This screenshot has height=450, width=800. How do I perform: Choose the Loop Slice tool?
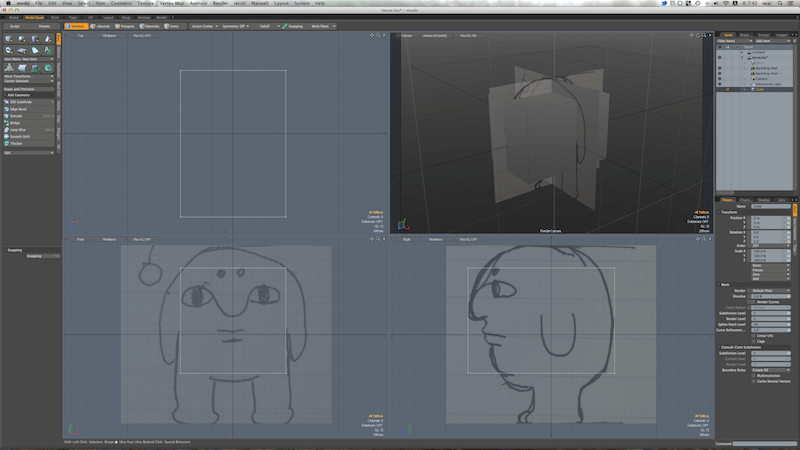click(x=29, y=130)
